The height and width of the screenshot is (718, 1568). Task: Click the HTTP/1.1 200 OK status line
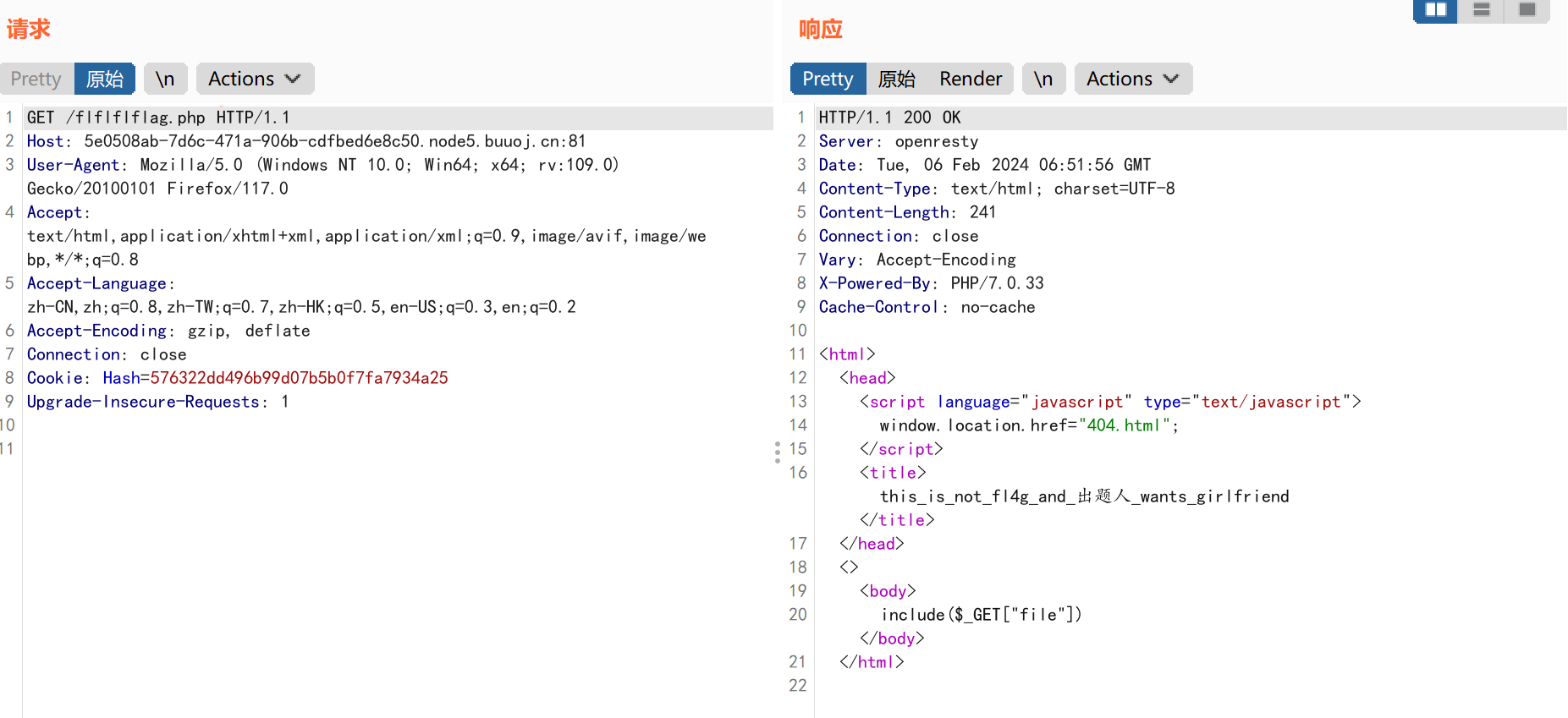(x=889, y=118)
